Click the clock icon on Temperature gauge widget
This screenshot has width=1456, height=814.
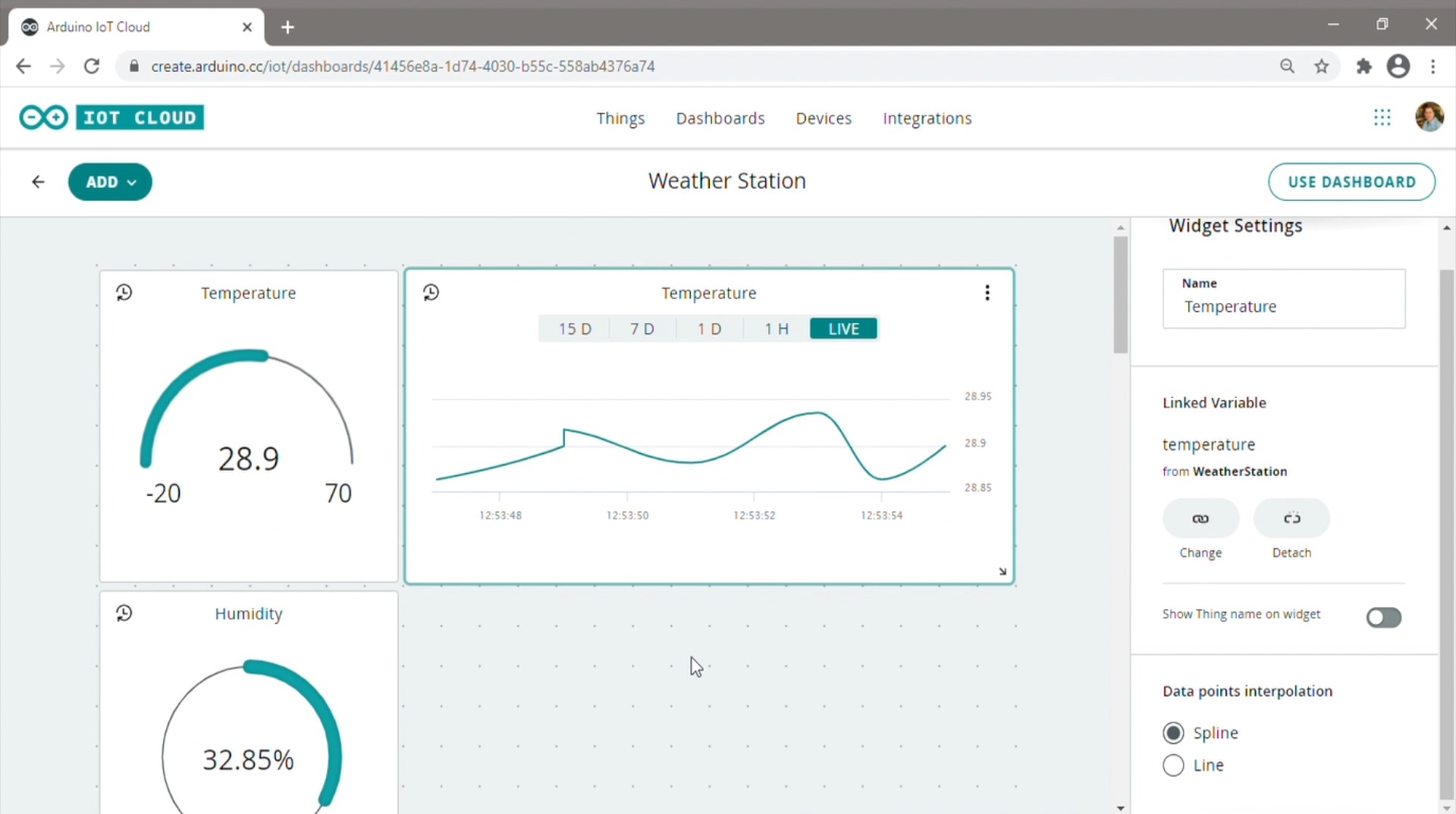[x=124, y=293]
